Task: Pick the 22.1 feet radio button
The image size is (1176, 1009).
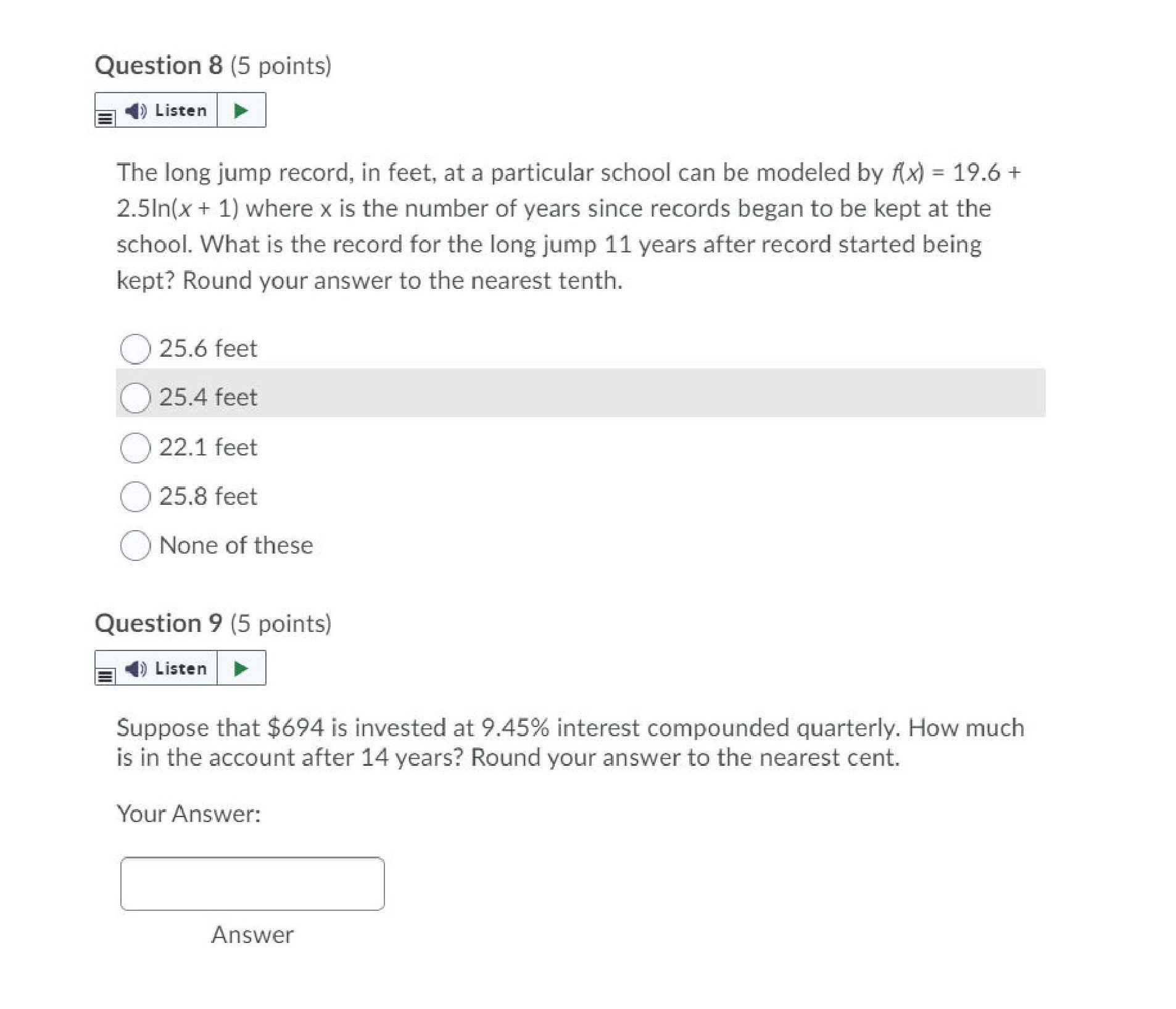Action: (x=135, y=447)
